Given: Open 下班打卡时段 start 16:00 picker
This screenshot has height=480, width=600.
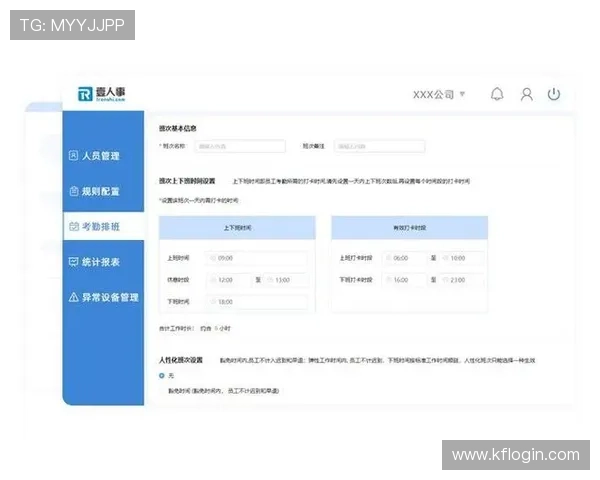Looking at the screenshot, I should coord(404,280).
